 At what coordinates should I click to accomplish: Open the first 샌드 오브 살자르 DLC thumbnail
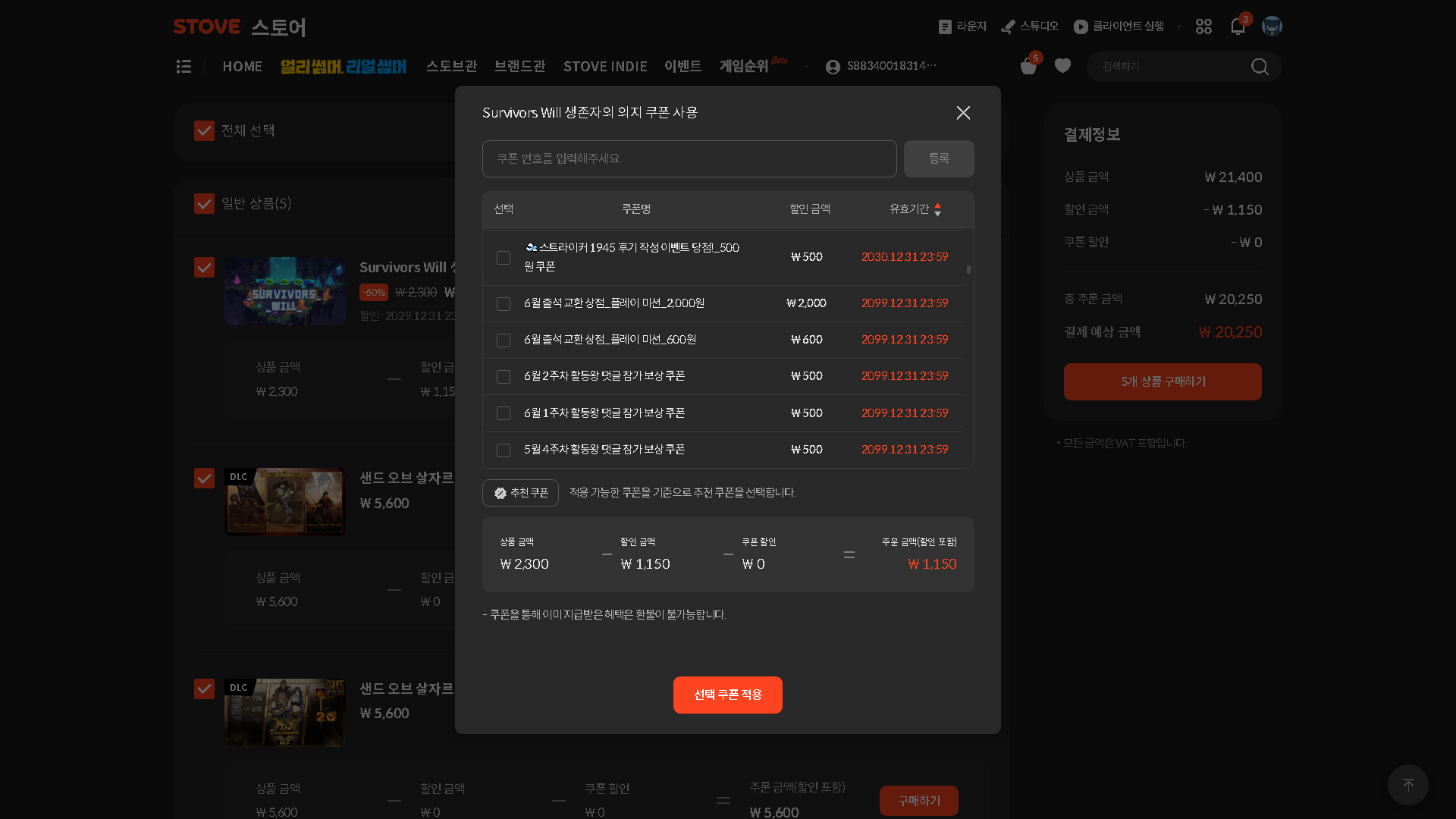pos(285,502)
